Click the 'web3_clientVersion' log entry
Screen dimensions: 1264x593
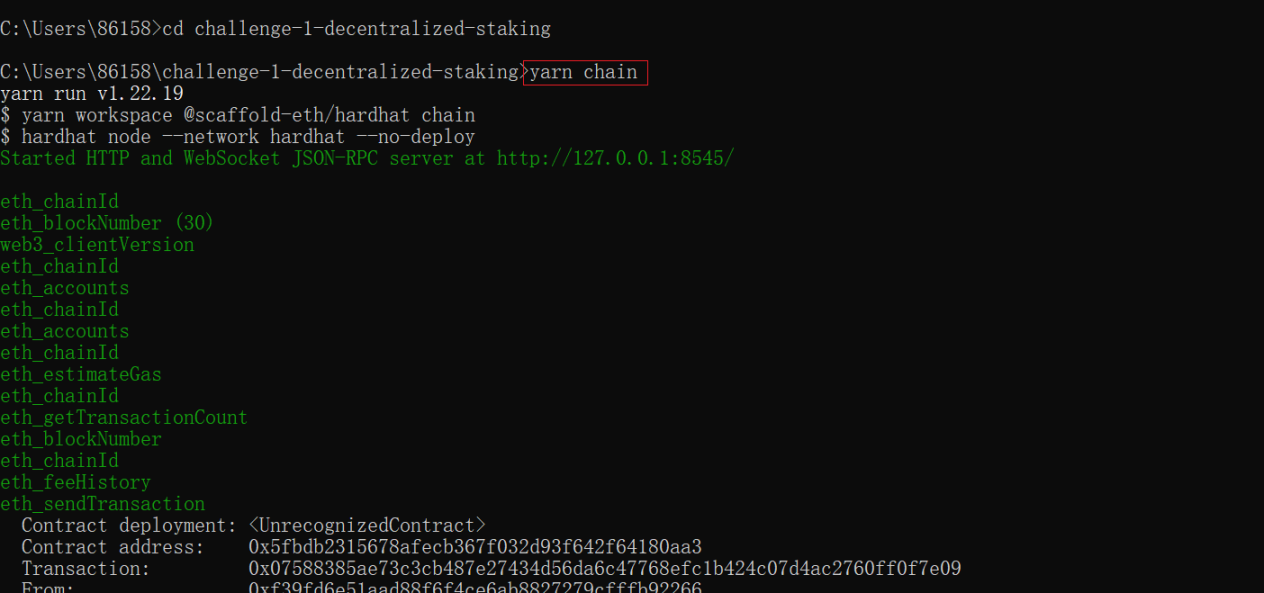[97, 245]
